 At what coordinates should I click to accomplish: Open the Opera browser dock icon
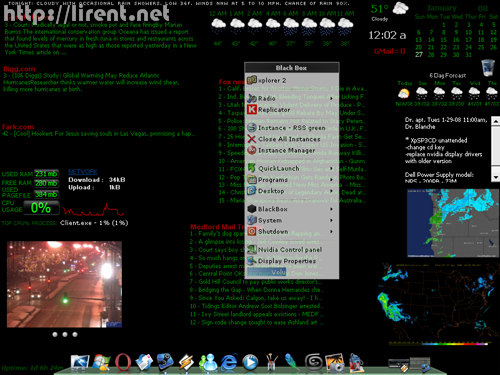(x=122, y=362)
